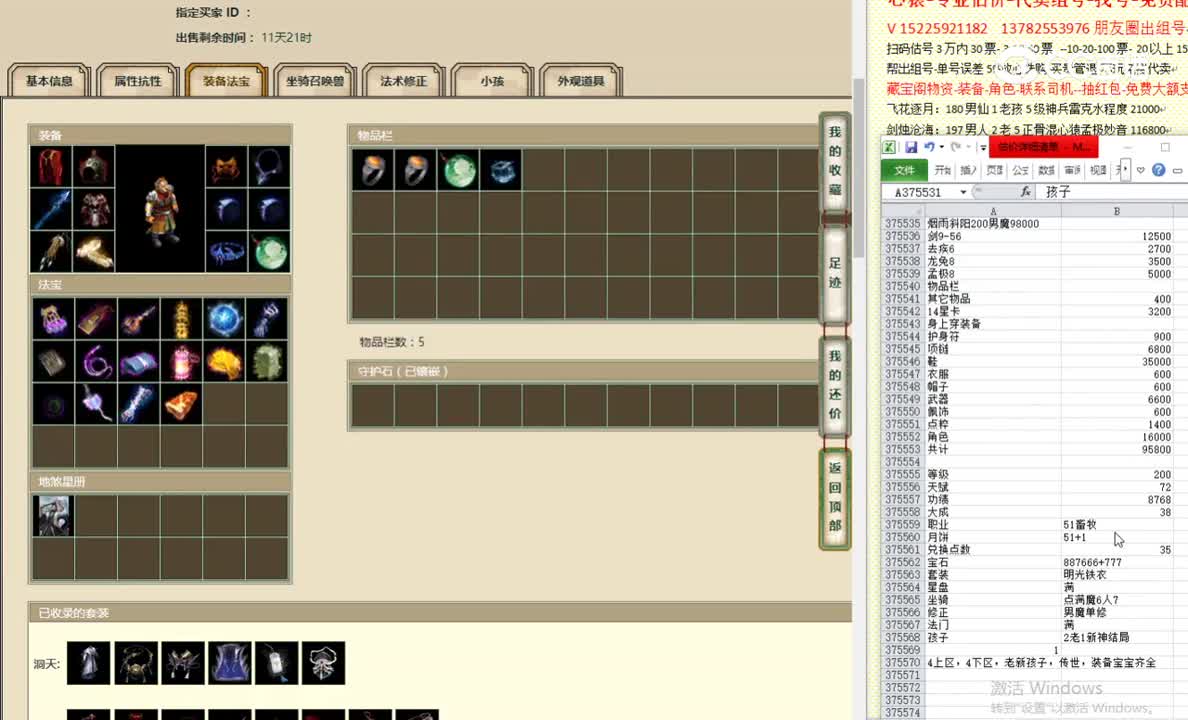Select the first cave outfit set icon
1188x720 pixels.
(x=89, y=662)
